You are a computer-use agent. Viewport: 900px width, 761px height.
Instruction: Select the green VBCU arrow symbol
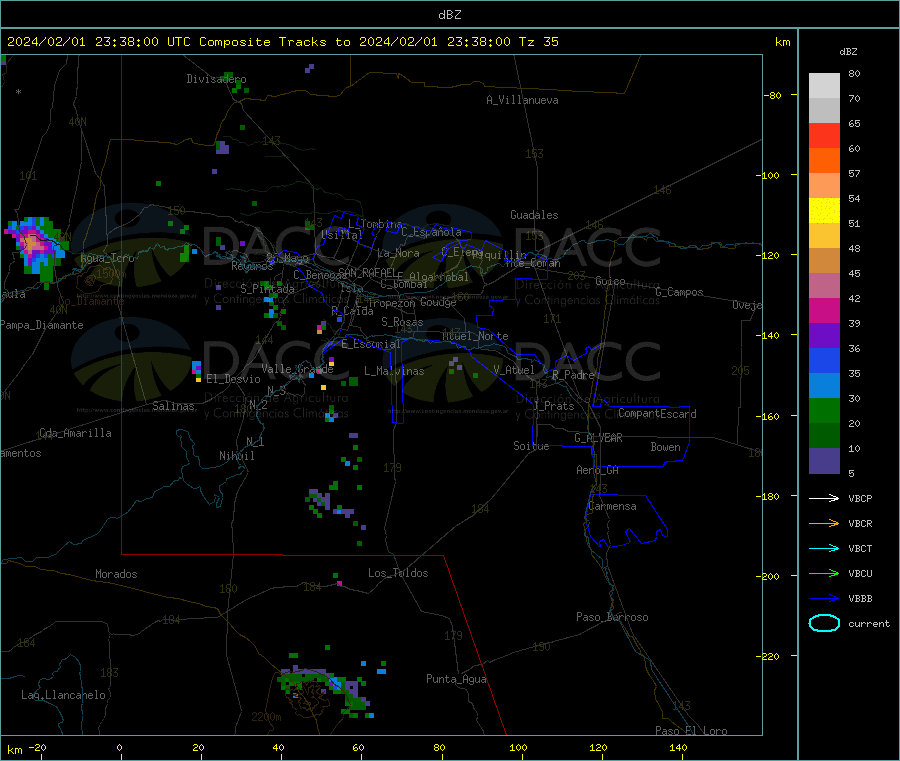click(x=824, y=573)
